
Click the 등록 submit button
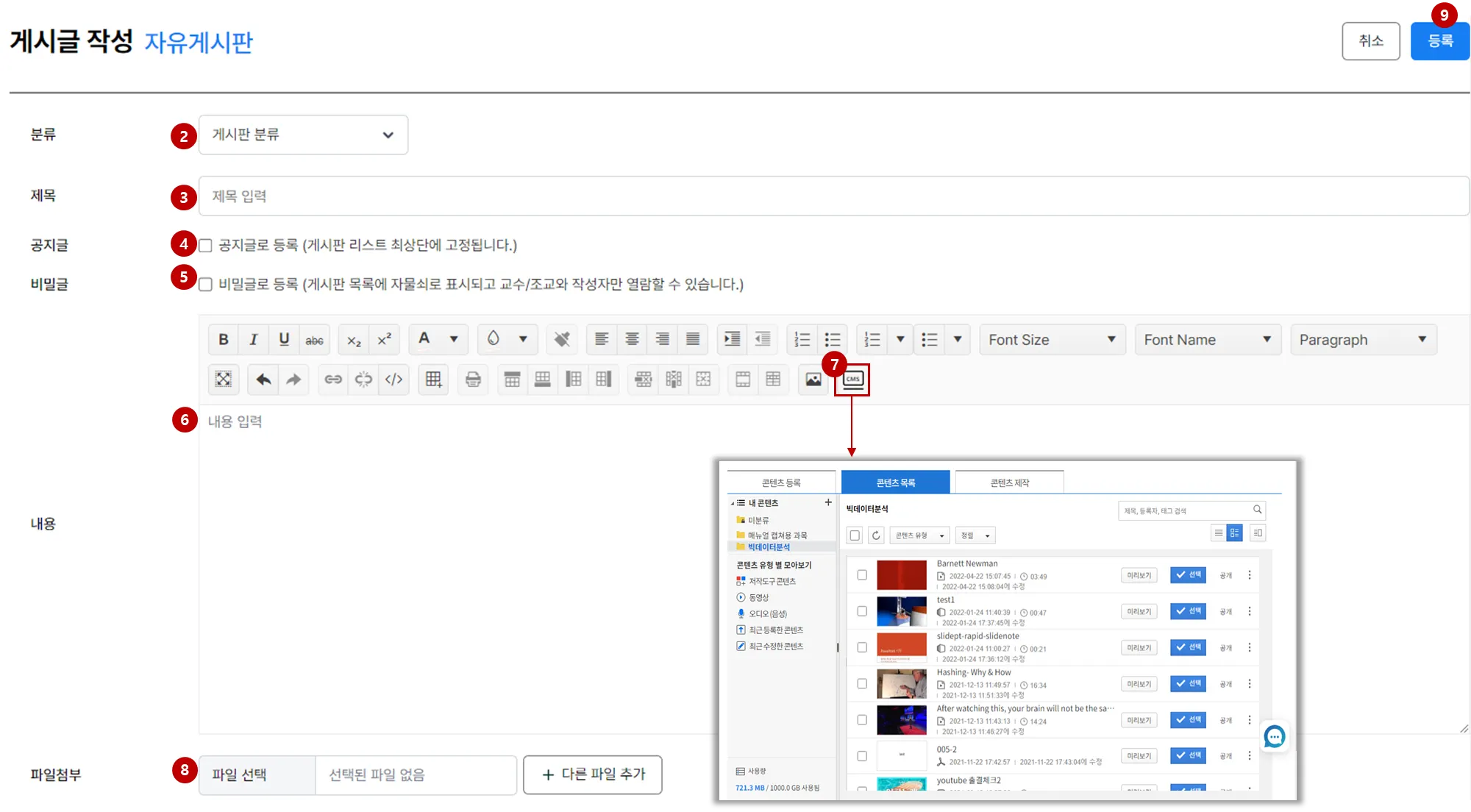(x=1440, y=41)
